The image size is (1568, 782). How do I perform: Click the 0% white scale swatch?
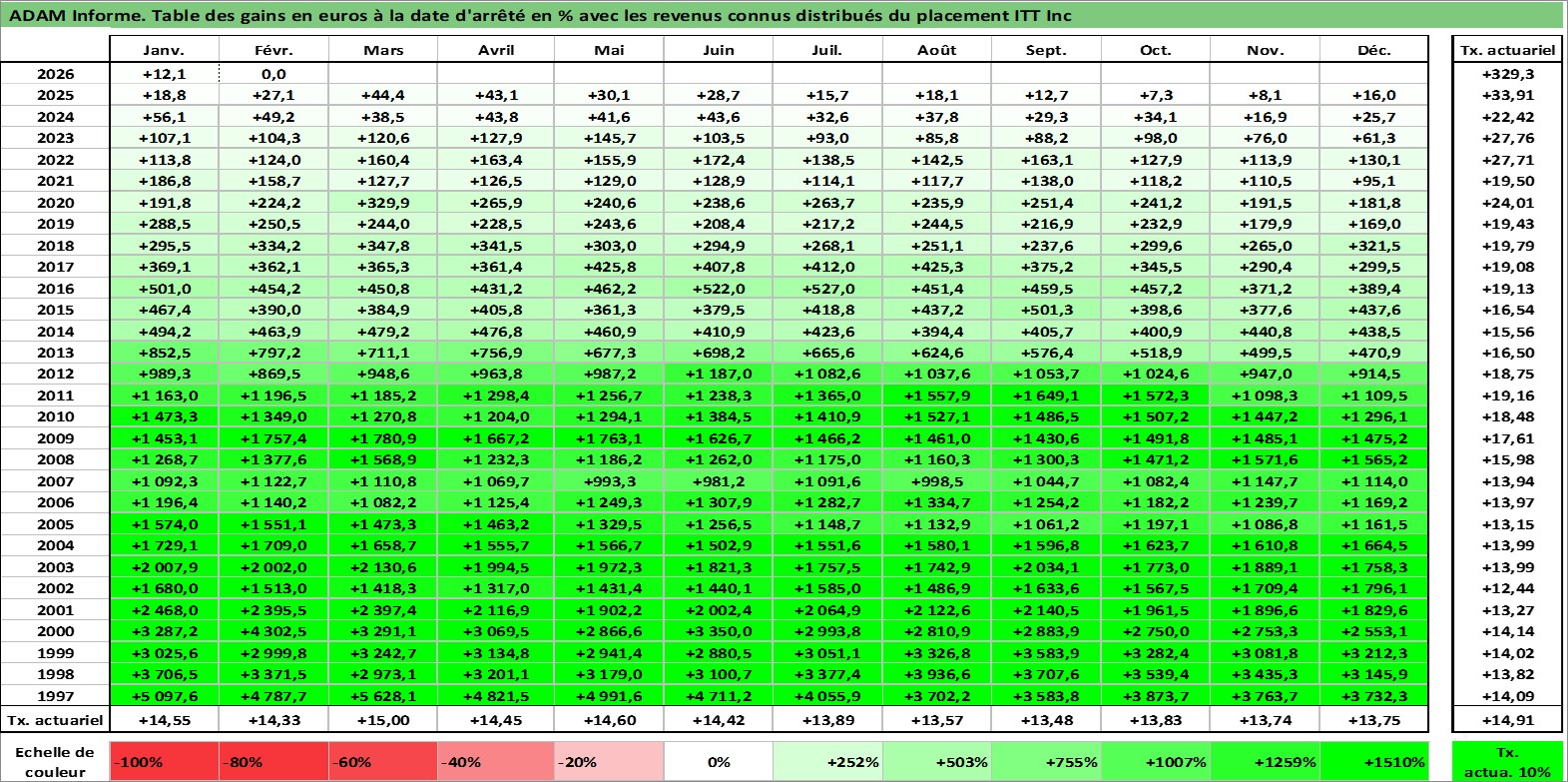pos(719,762)
